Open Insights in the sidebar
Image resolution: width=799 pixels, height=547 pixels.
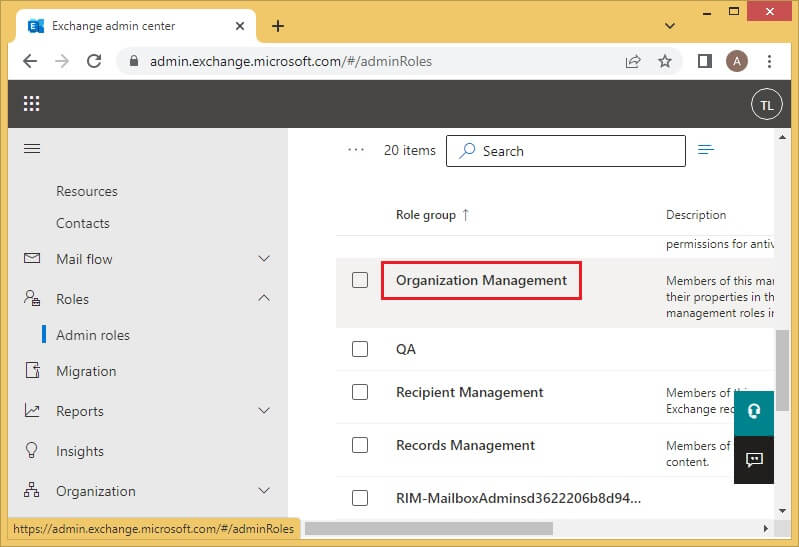[x=80, y=451]
